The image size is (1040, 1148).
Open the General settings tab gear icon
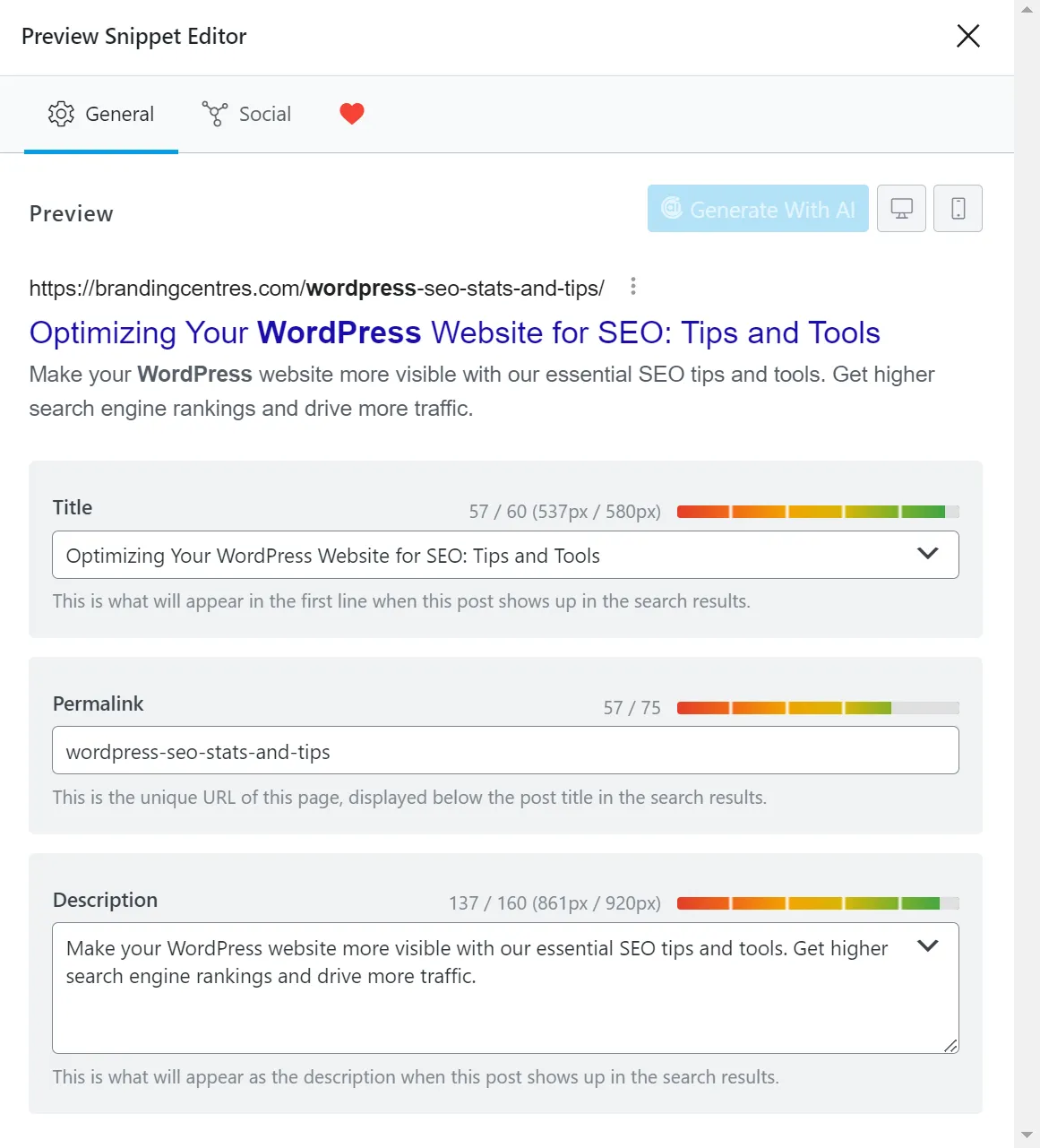click(x=61, y=114)
